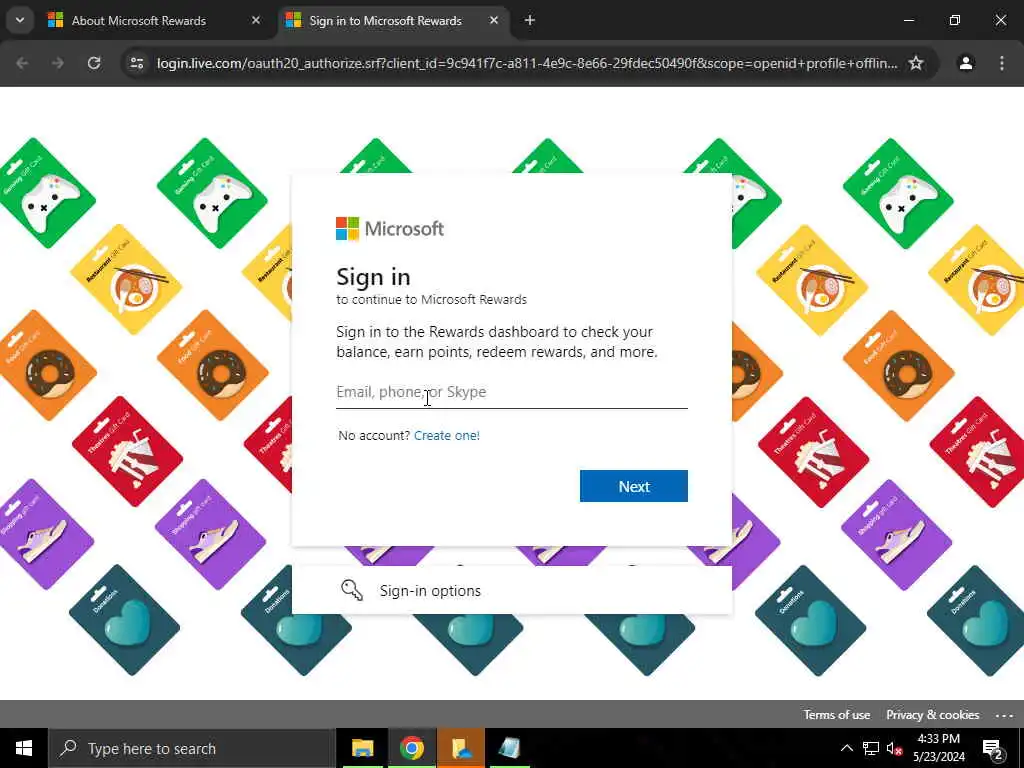Open a new browser tab

point(530,21)
